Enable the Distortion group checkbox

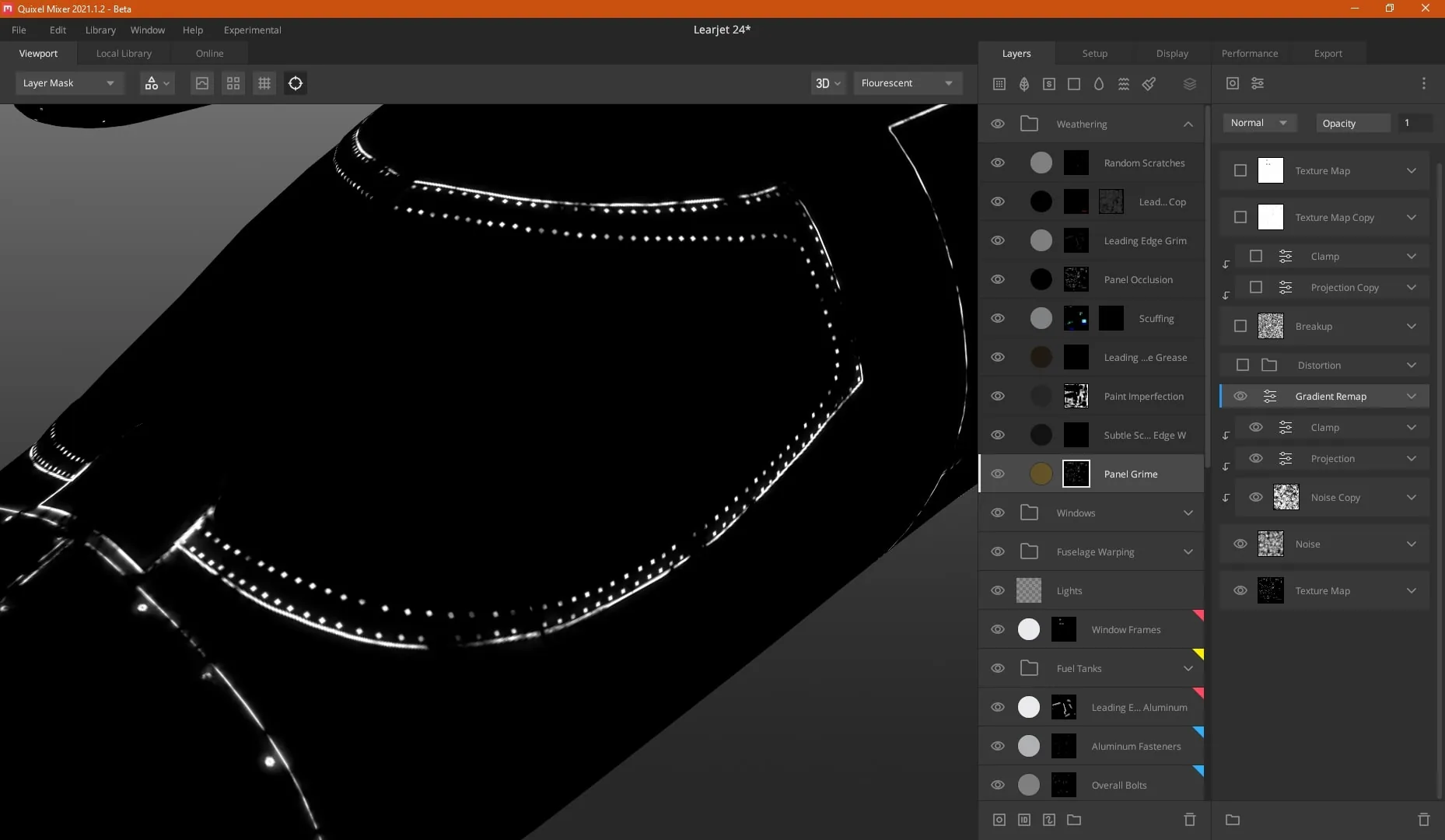[x=1243, y=366]
